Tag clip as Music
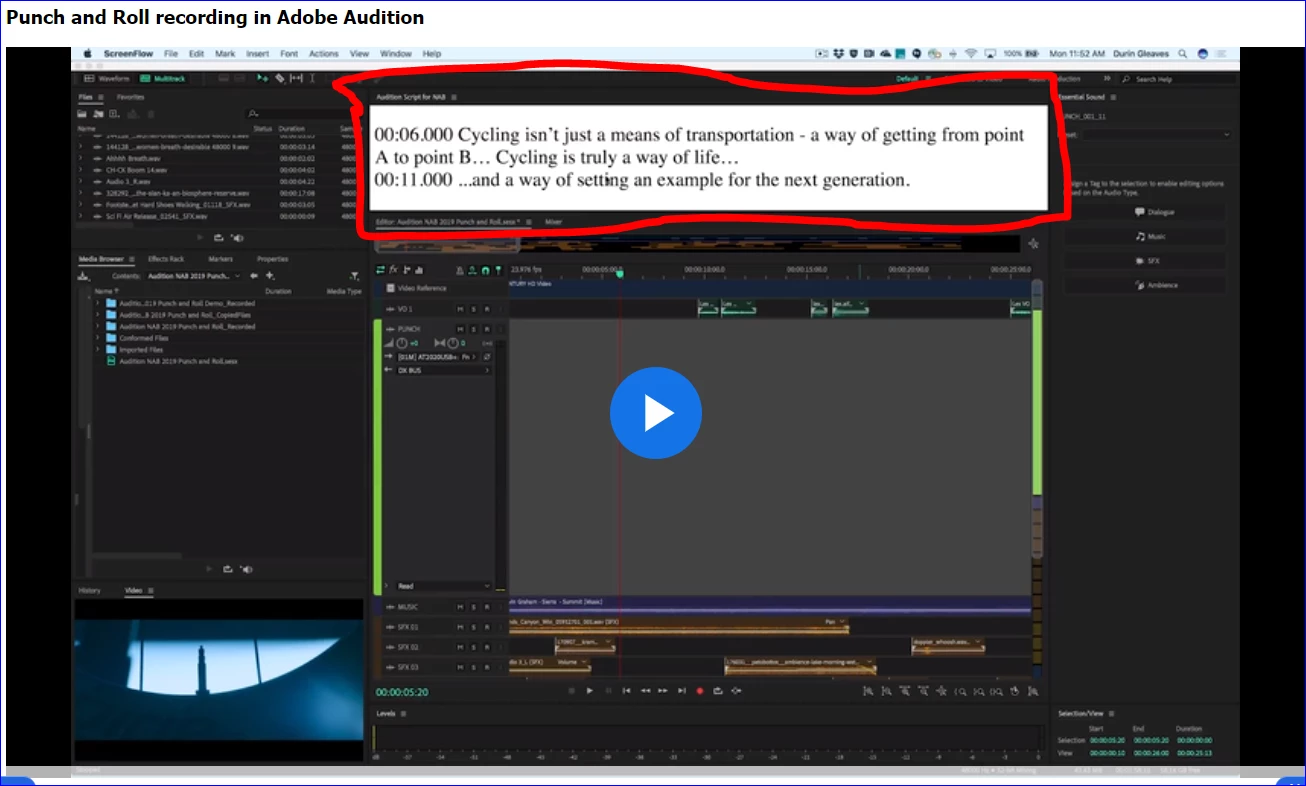The width and height of the screenshot is (1306, 786). click(1145, 237)
